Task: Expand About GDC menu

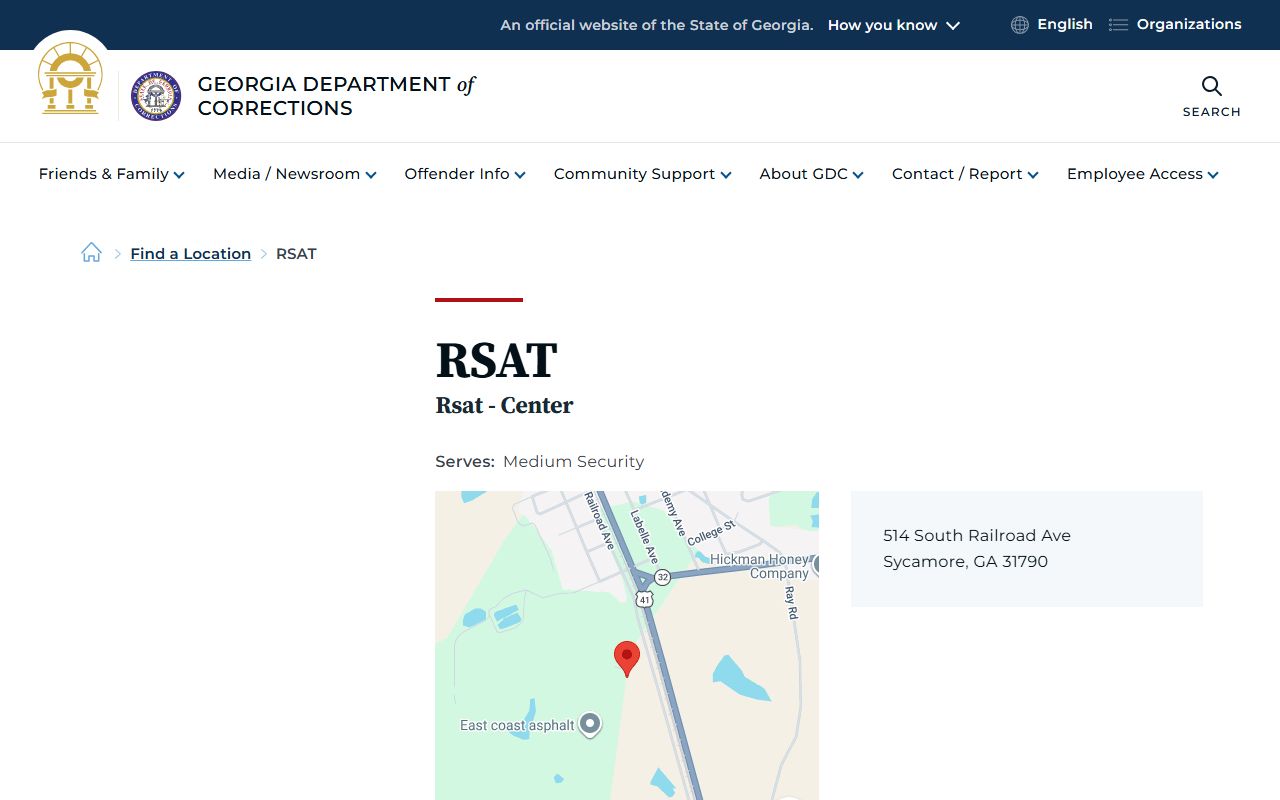Action: pyautogui.click(x=812, y=174)
